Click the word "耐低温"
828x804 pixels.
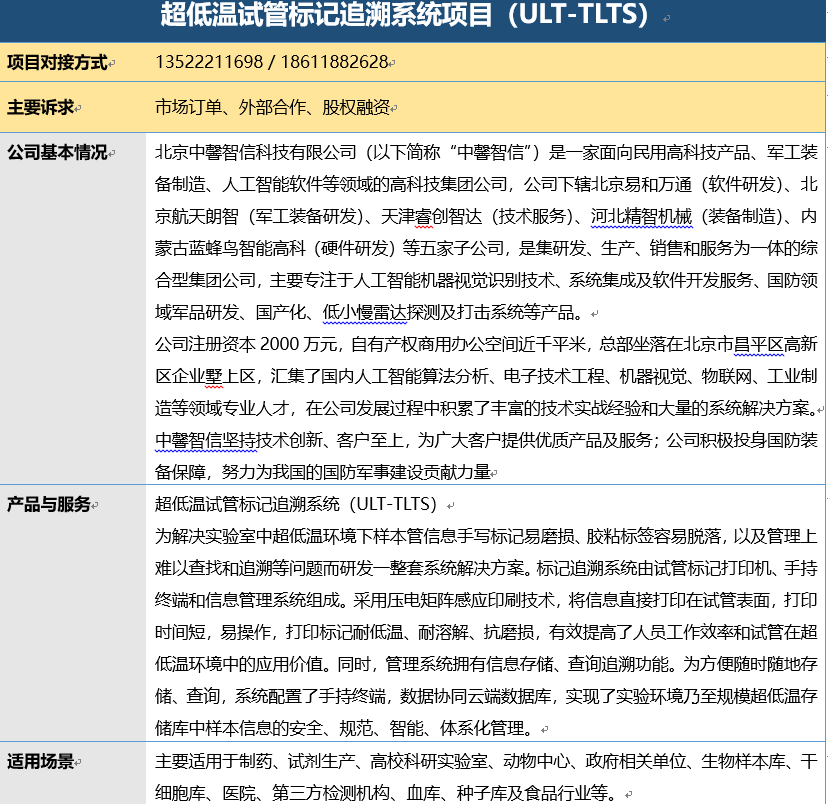coord(378,632)
